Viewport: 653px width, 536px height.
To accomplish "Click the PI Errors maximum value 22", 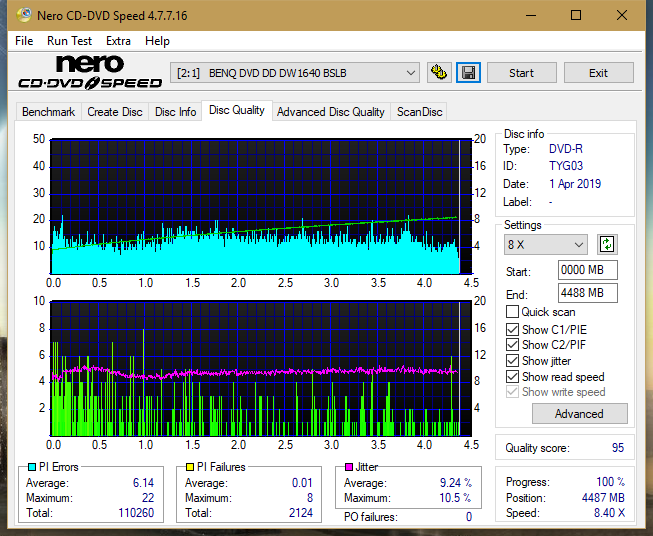I will [x=148, y=498].
